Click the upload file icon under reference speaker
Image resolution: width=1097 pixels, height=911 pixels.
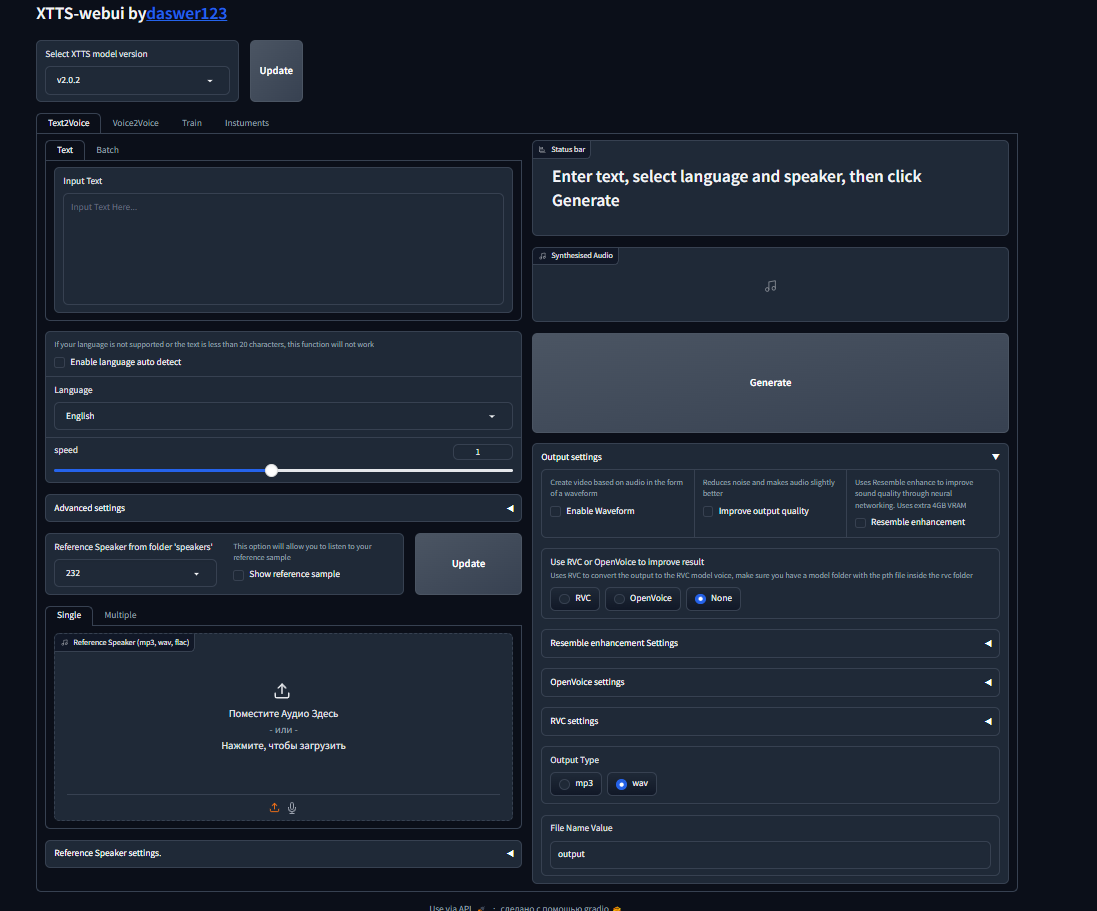pos(274,808)
